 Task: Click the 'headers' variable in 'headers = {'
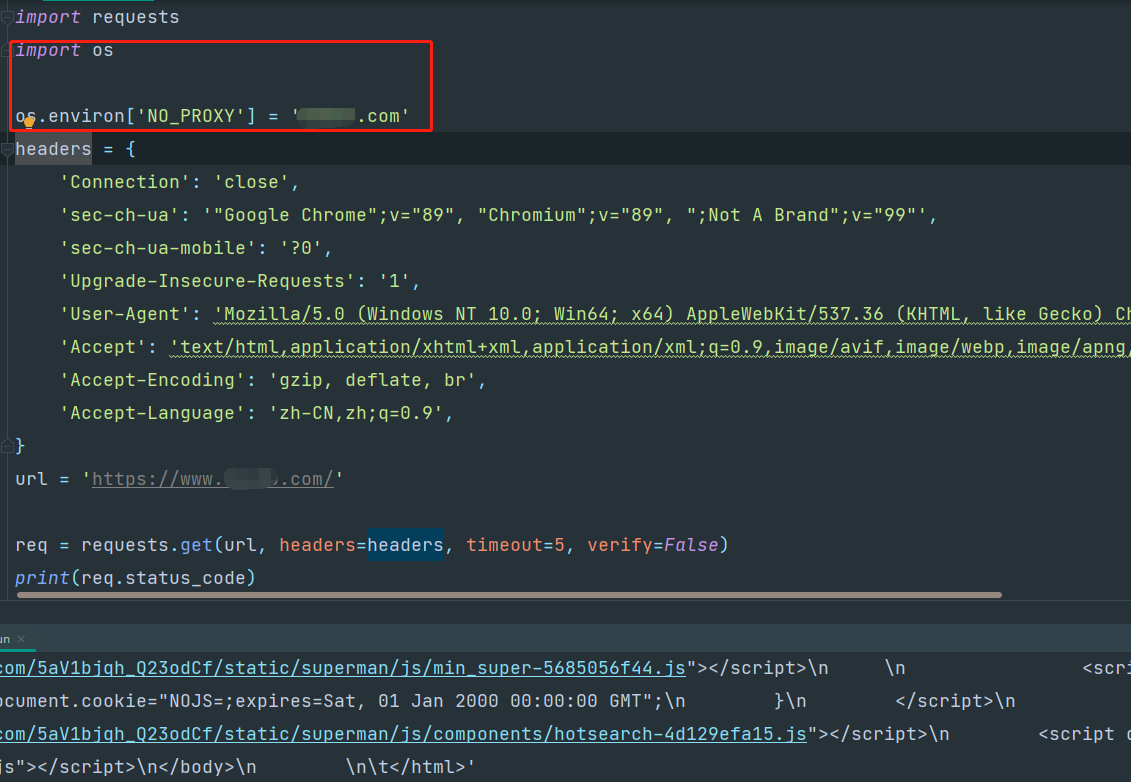(53, 149)
